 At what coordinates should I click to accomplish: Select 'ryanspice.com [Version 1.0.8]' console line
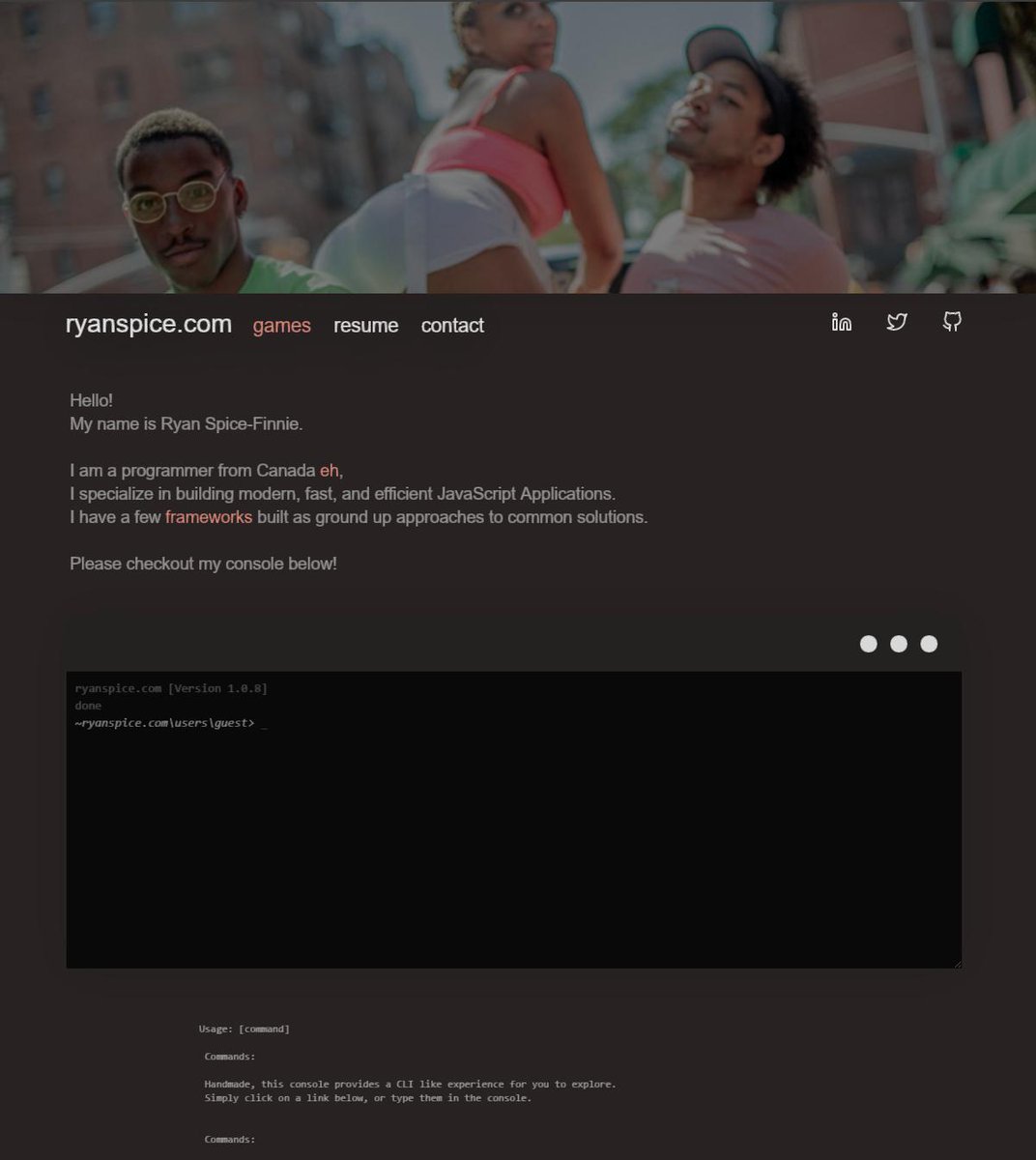[x=171, y=688]
